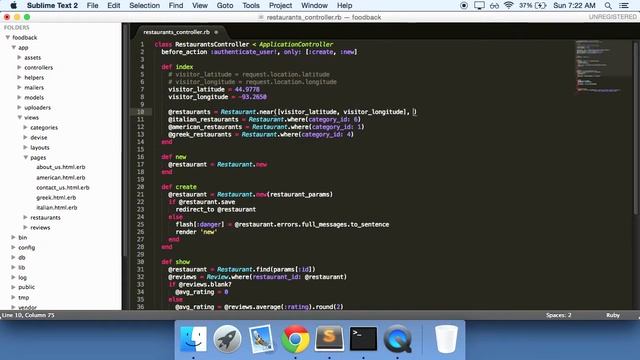Viewport: 640px width, 360px height.
Task: Launch the Launchpad rocket icon in dock
Action: (227, 339)
